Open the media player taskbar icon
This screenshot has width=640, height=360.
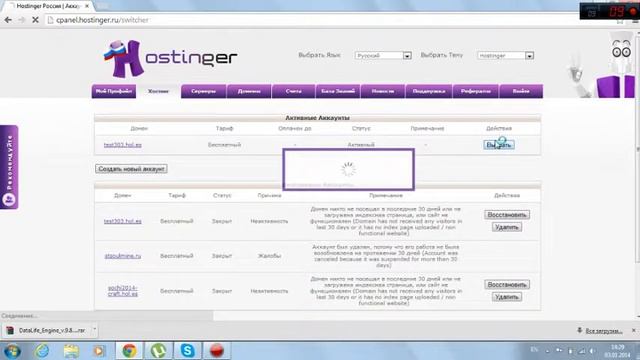pyautogui.click(x=99, y=351)
